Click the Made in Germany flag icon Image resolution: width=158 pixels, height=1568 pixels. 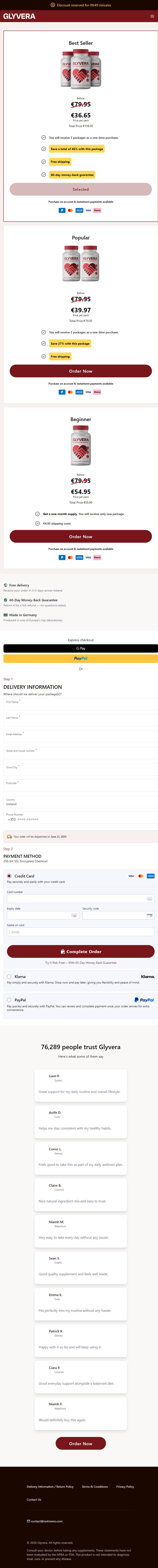pos(6,615)
